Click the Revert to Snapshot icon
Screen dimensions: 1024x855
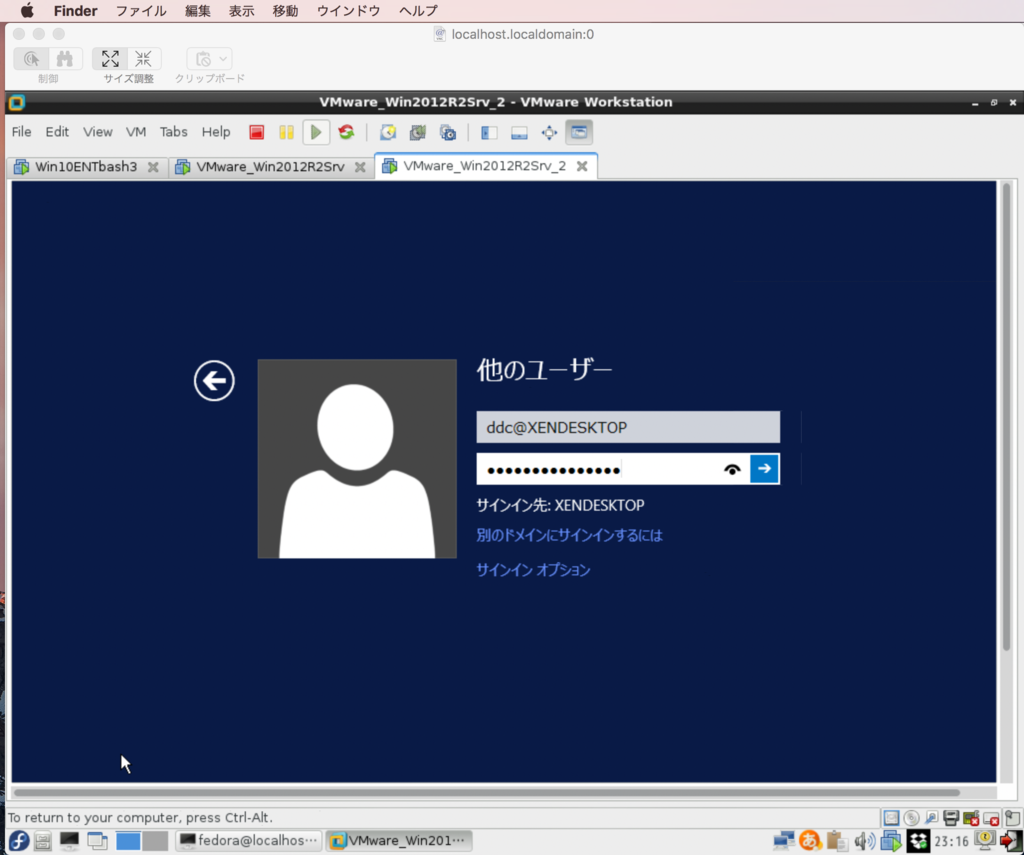click(x=418, y=133)
